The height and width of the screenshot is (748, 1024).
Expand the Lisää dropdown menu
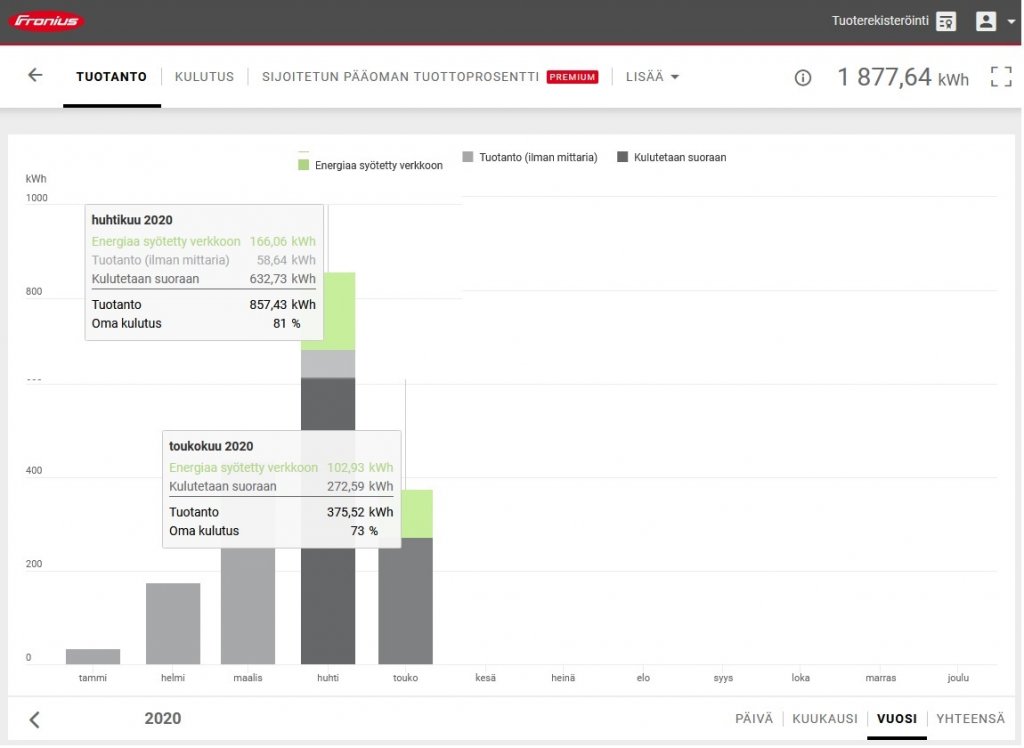(652, 77)
